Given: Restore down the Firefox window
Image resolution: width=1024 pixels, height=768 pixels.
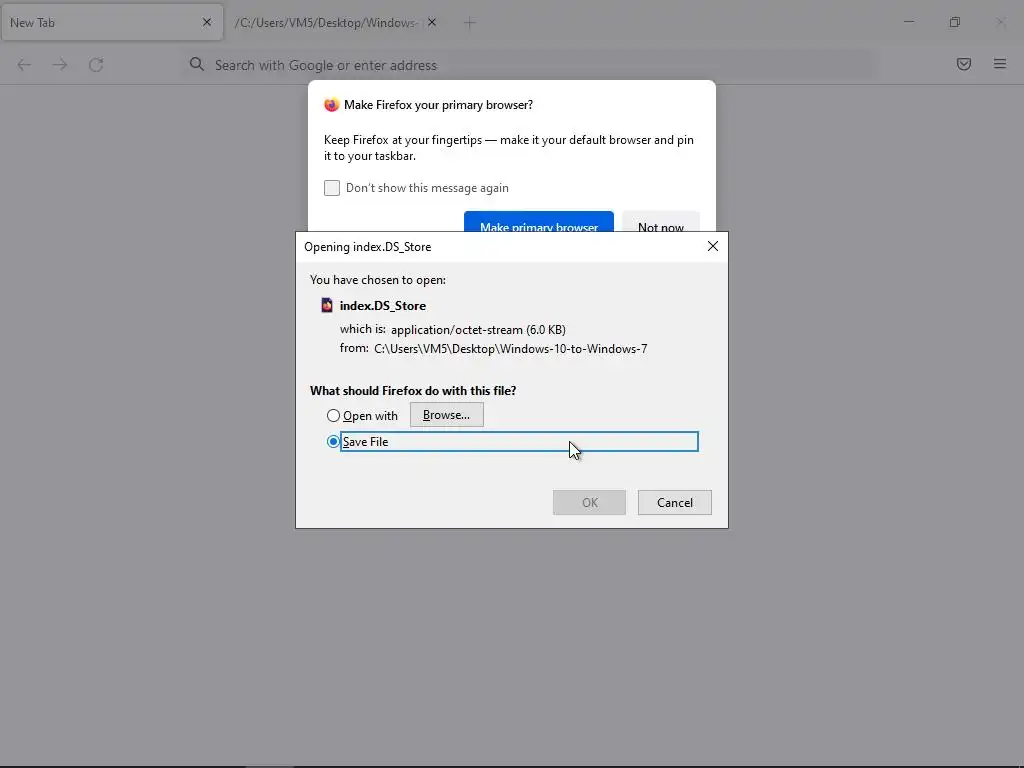Looking at the screenshot, I should point(955,22).
